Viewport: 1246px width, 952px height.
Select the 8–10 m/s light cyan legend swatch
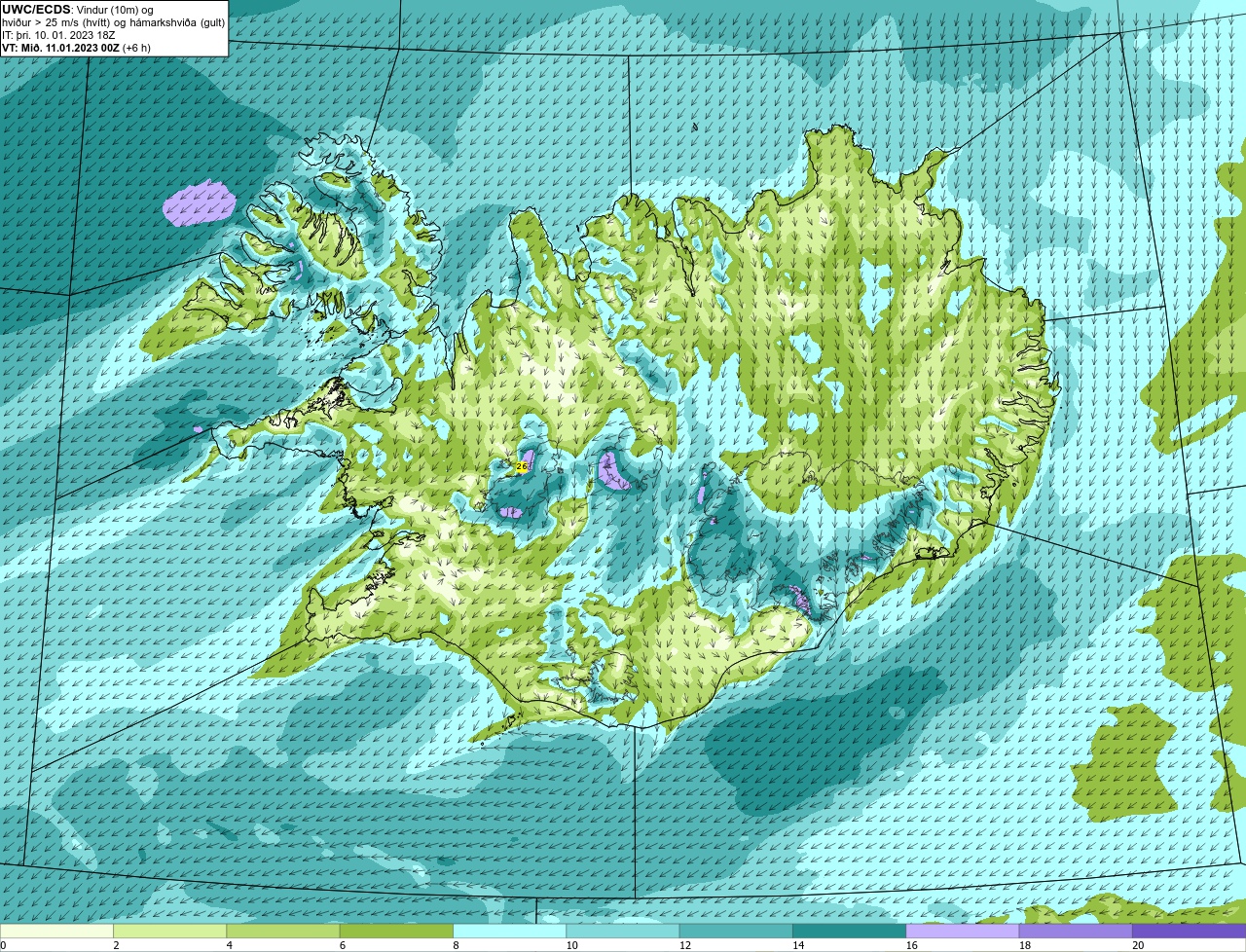click(x=509, y=931)
